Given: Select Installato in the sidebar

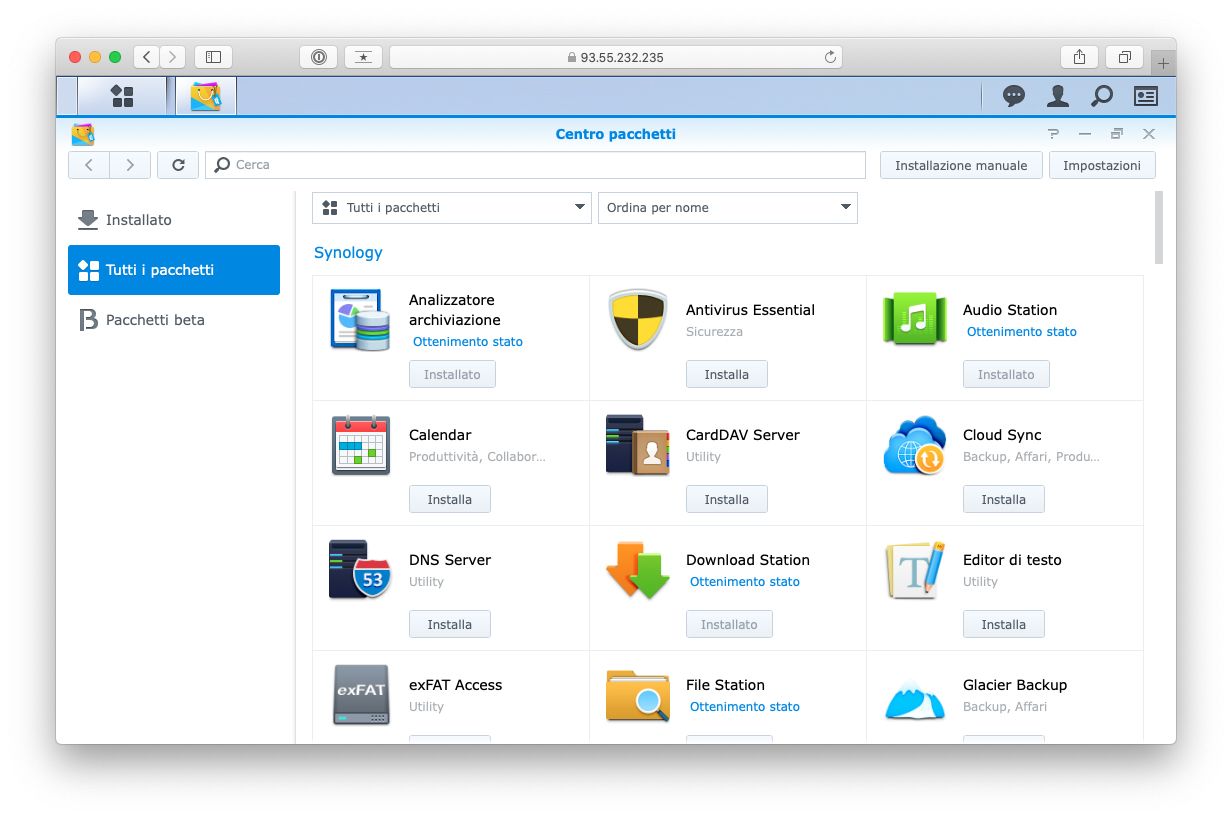Looking at the screenshot, I should point(174,220).
